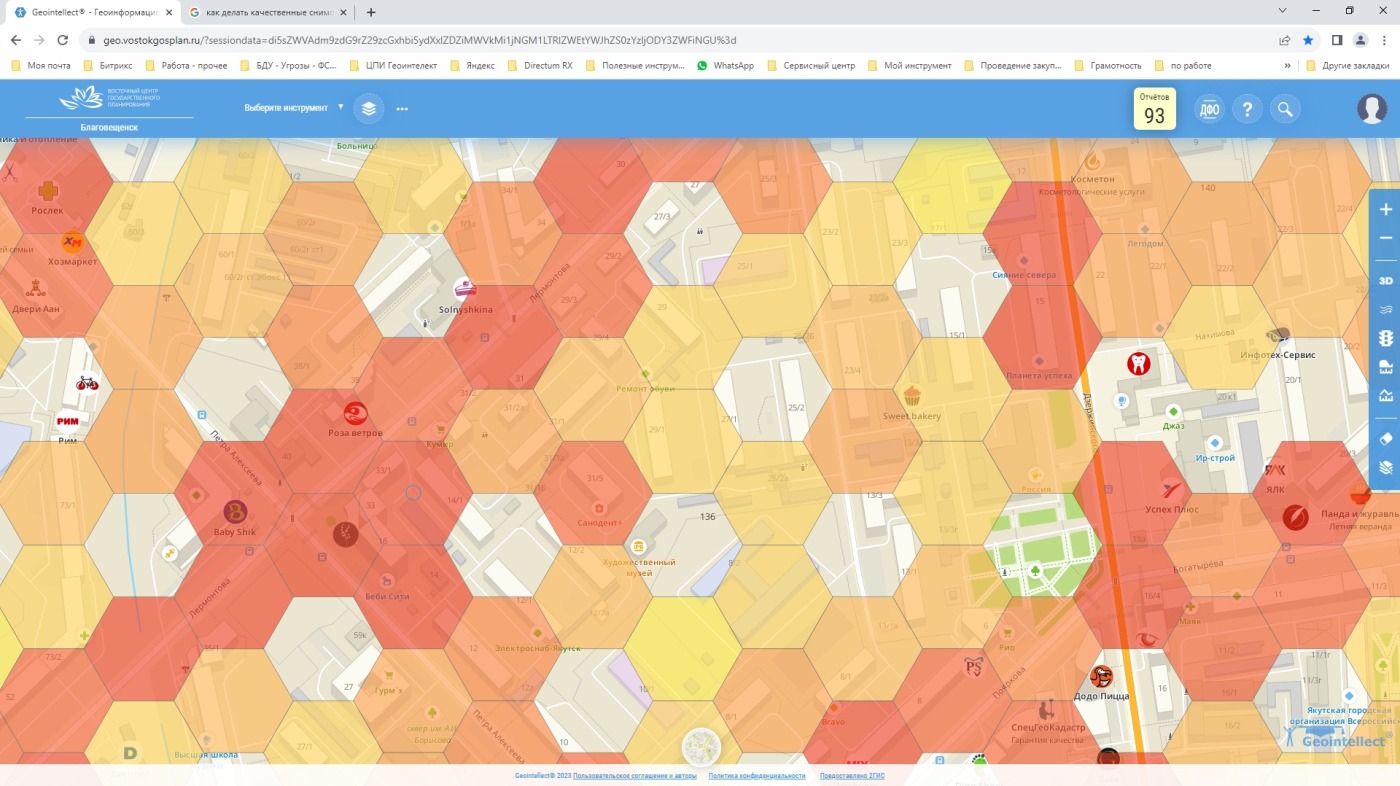The height and width of the screenshot is (786, 1400).
Task: Open 'Предоставлено 2ГИС' link
Action: (852, 776)
